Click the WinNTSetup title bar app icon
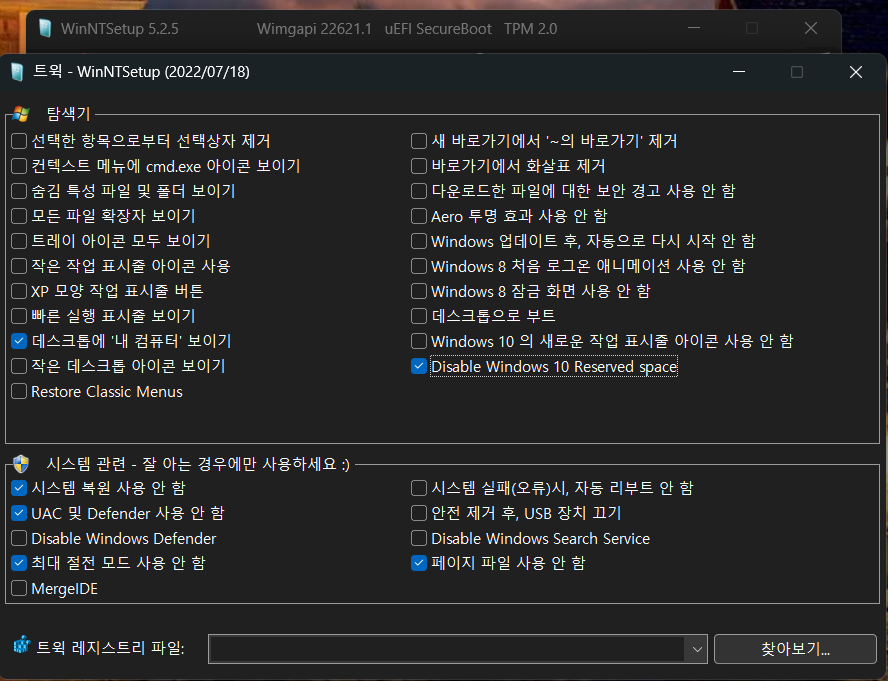Image resolution: width=888 pixels, height=681 pixels. coord(45,28)
